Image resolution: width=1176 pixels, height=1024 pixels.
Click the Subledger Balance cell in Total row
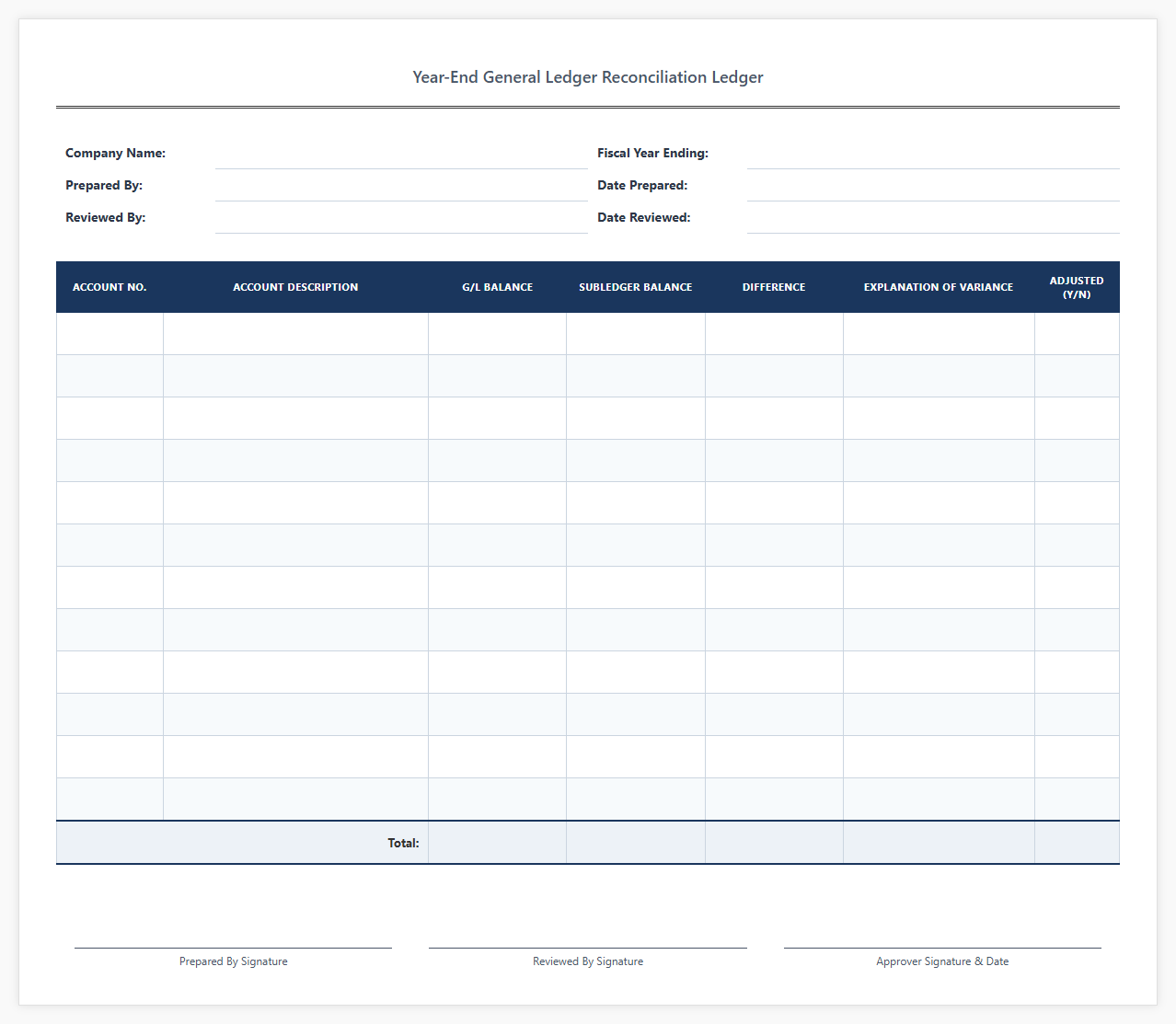[x=636, y=843]
